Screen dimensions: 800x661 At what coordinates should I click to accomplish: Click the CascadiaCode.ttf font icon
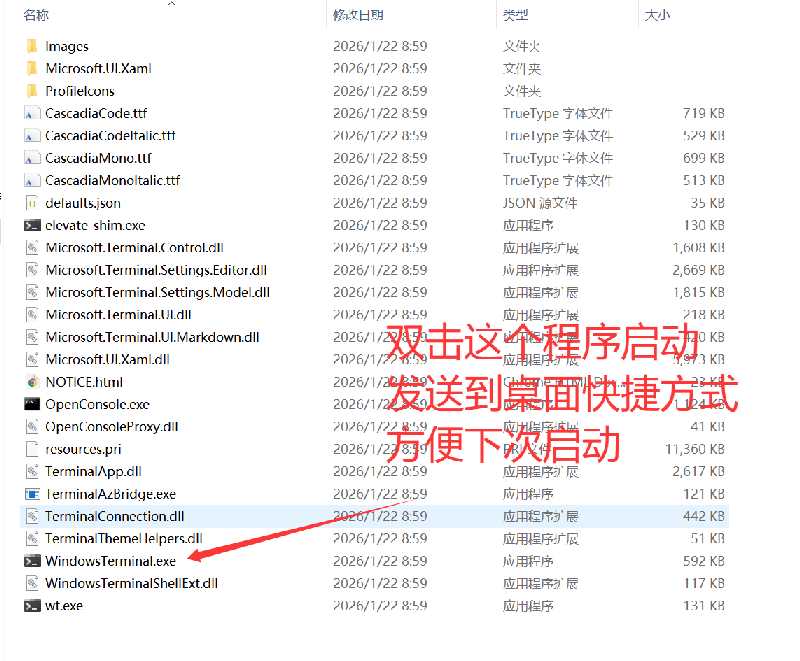32,113
